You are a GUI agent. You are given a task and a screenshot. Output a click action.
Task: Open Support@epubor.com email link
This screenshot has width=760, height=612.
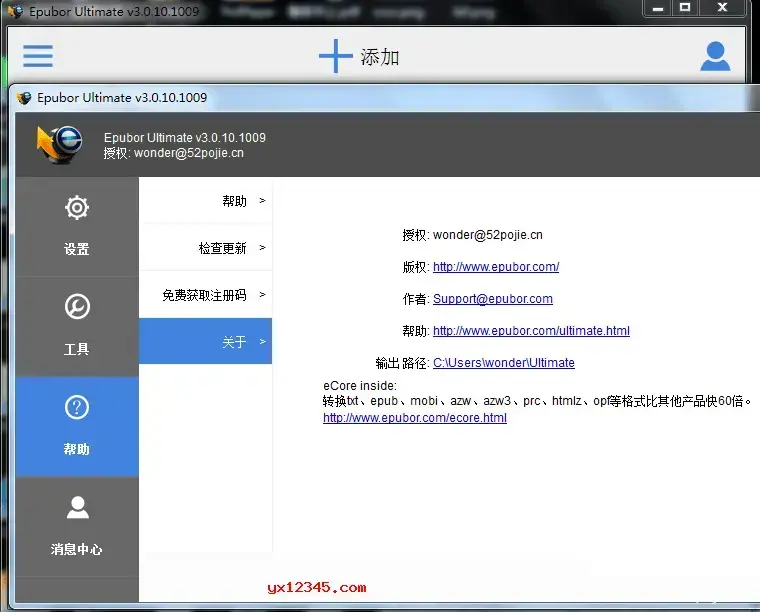click(x=492, y=298)
